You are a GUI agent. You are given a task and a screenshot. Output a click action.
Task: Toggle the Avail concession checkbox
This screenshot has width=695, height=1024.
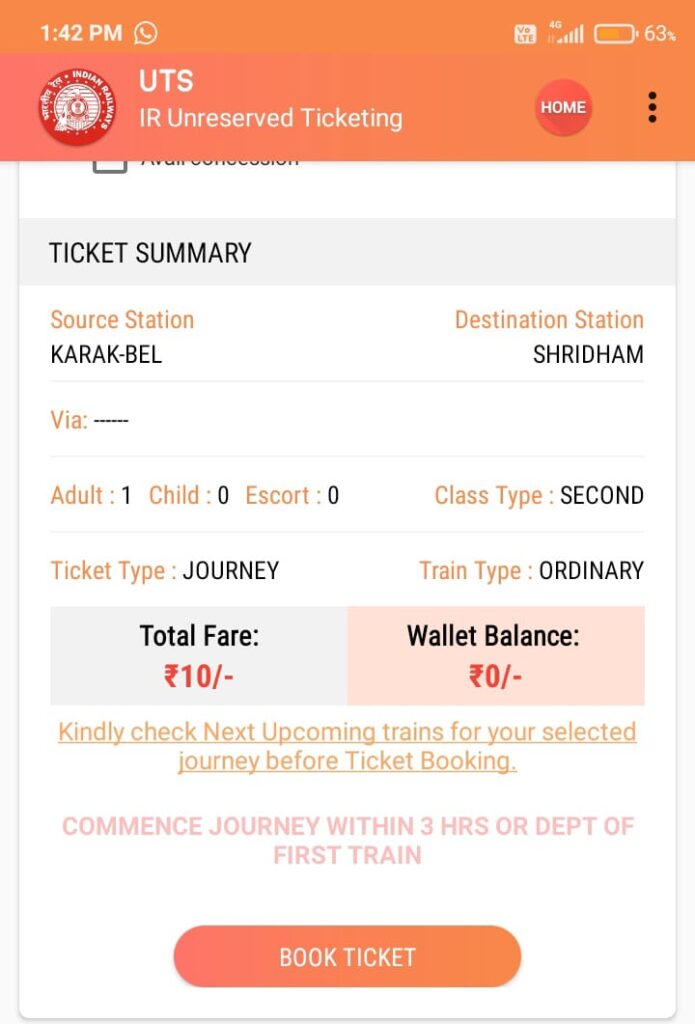click(x=110, y=162)
